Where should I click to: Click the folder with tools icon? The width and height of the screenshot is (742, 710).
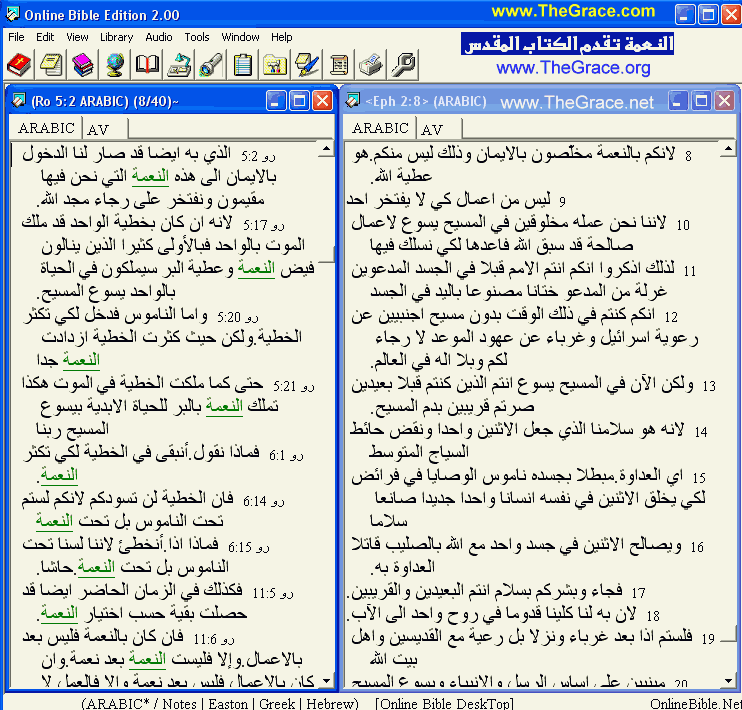click(275, 65)
